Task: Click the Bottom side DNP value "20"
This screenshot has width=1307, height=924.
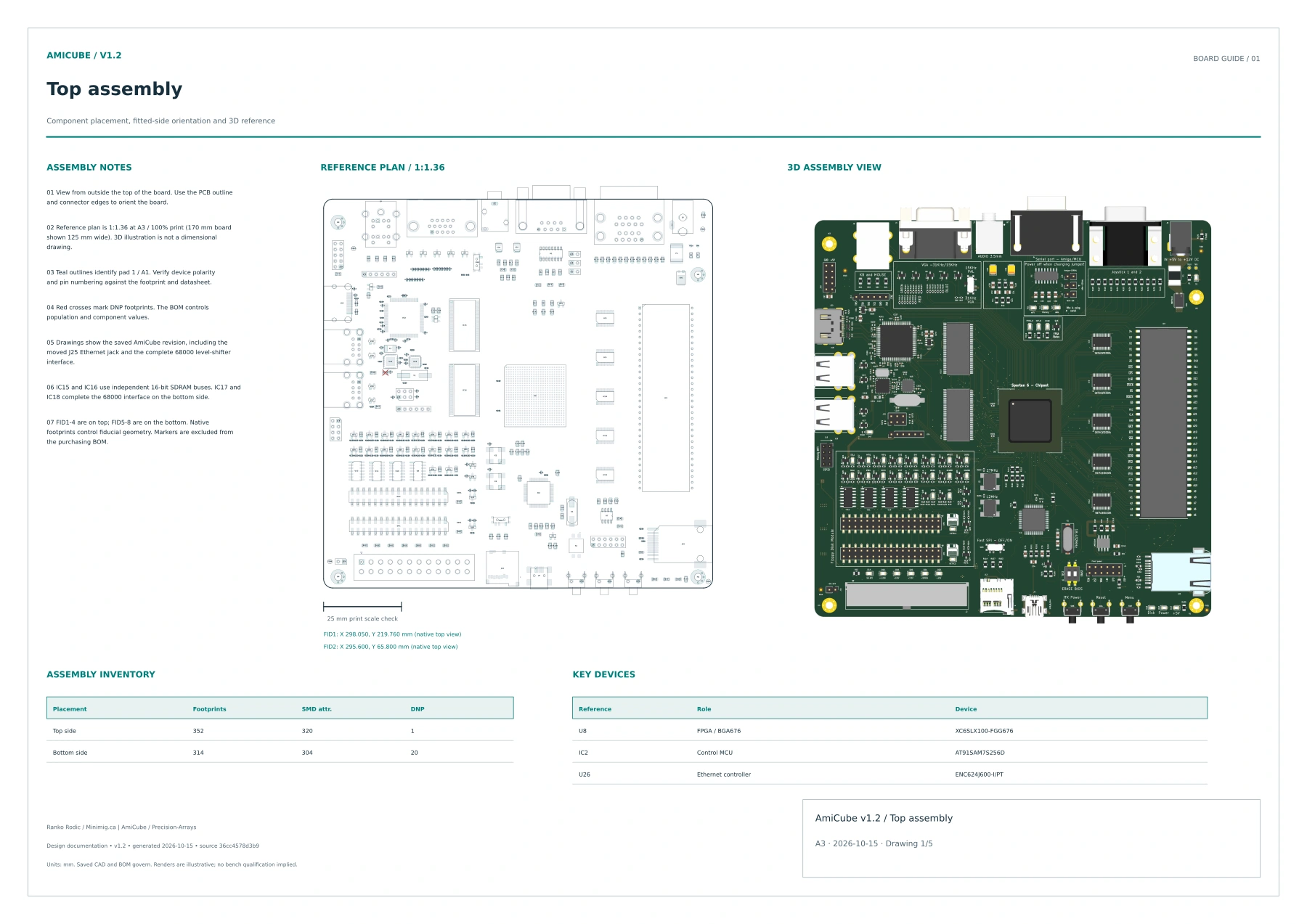Action: (x=414, y=753)
